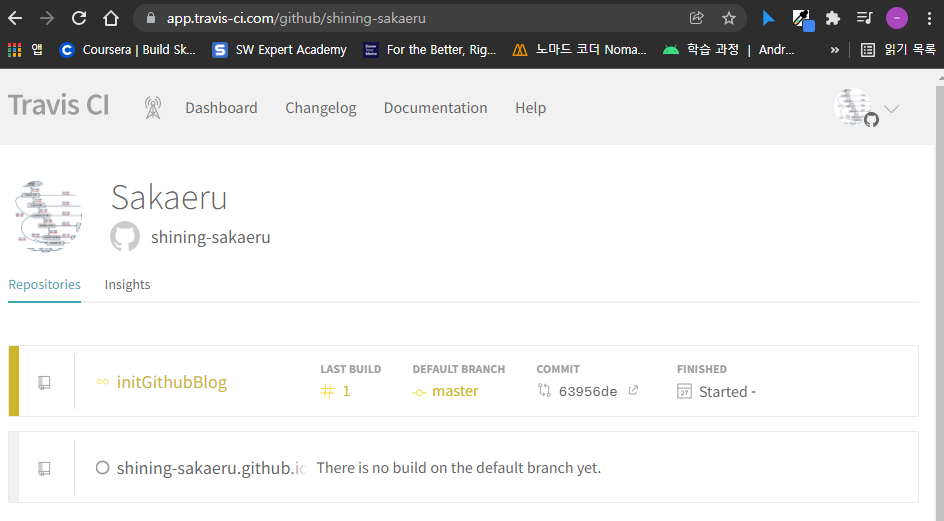Open the media control queue icon
Screen dimensions: 944x521
865,18
